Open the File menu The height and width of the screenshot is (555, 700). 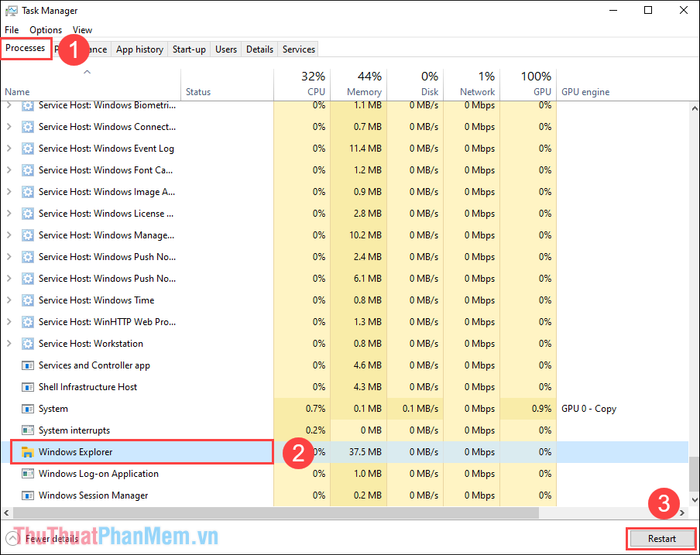click(12, 30)
